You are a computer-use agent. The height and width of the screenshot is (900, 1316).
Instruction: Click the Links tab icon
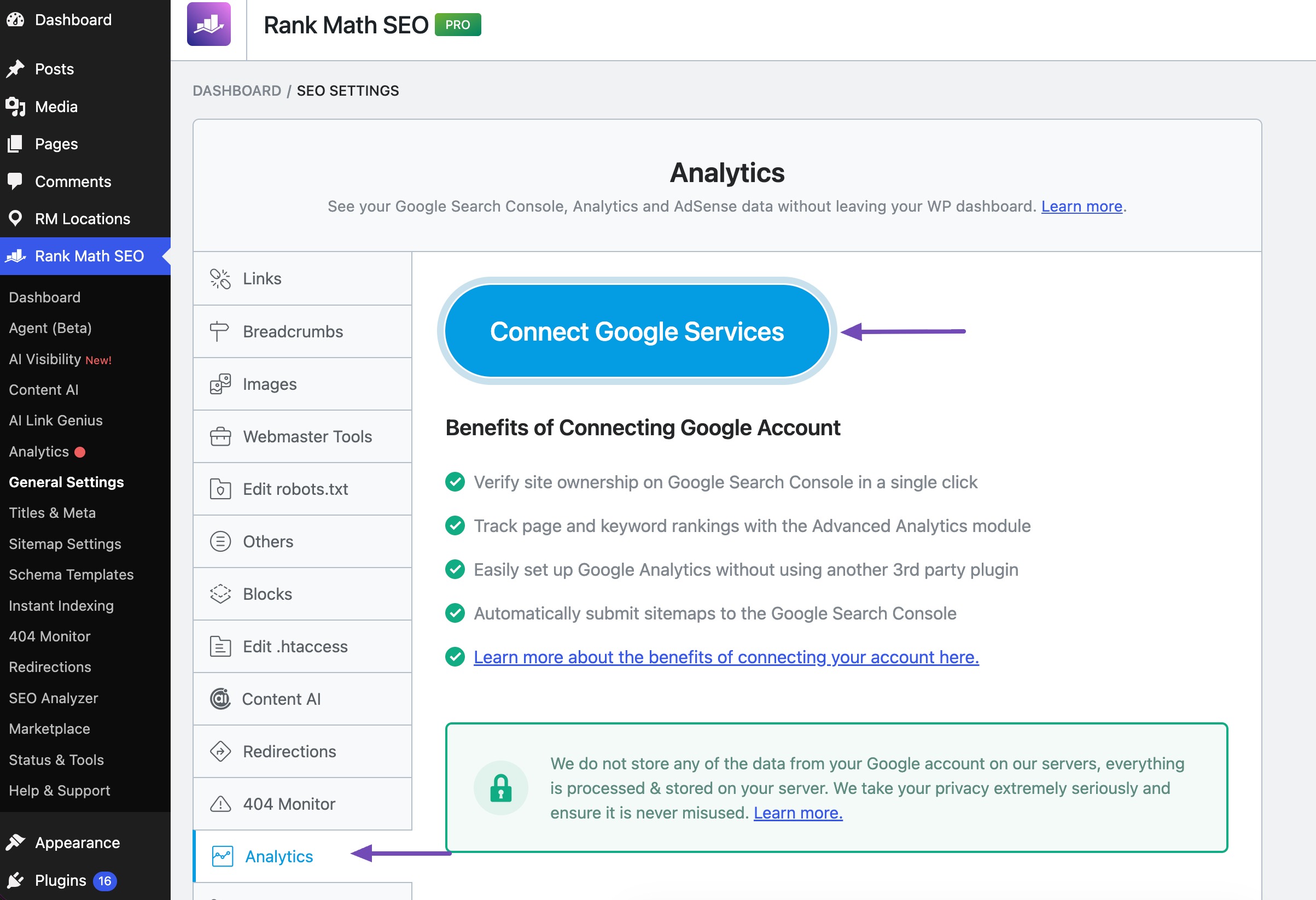coord(220,278)
